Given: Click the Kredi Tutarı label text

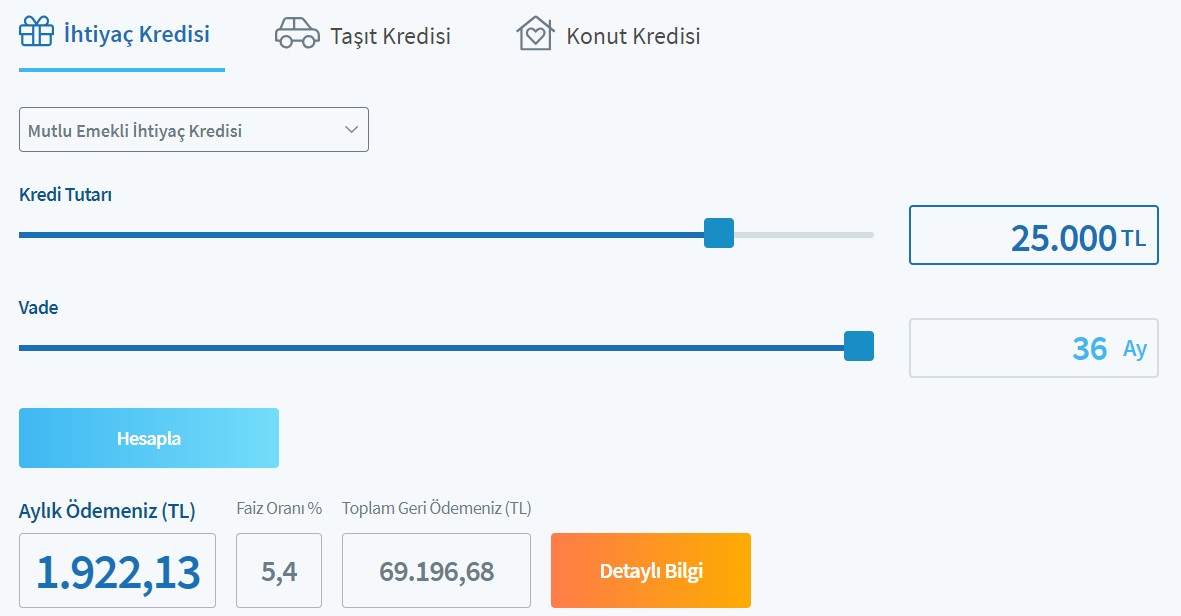Looking at the screenshot, I should coord(66,194).
